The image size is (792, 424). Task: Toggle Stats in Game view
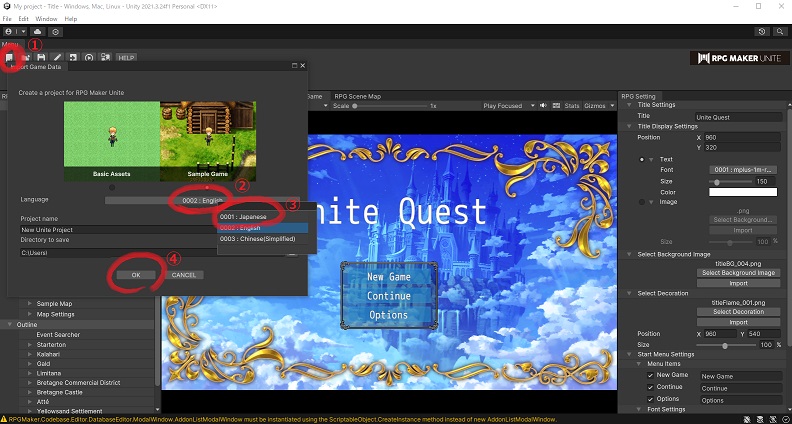tap(572, 106)
